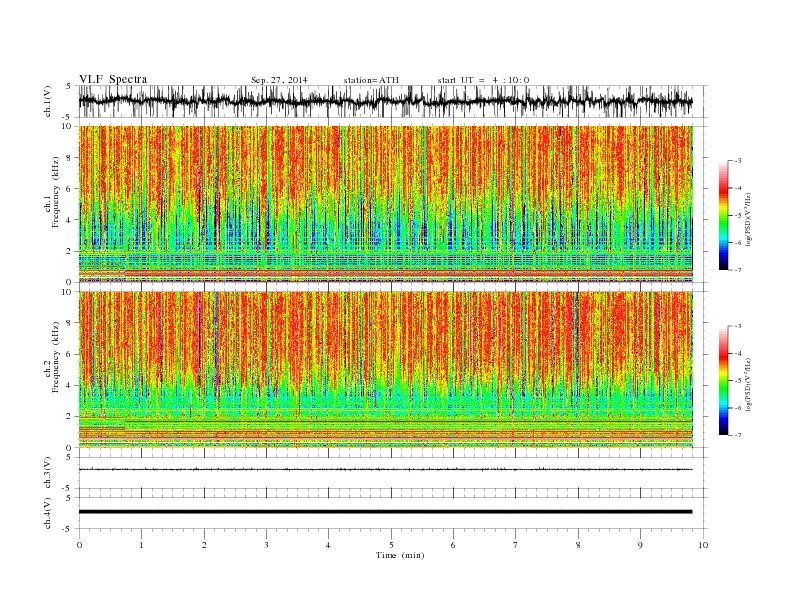This screenshot has height=612, width=792.
Task: Click the ch.1 waveform trace at the top
Action: (x=385, y=101)
